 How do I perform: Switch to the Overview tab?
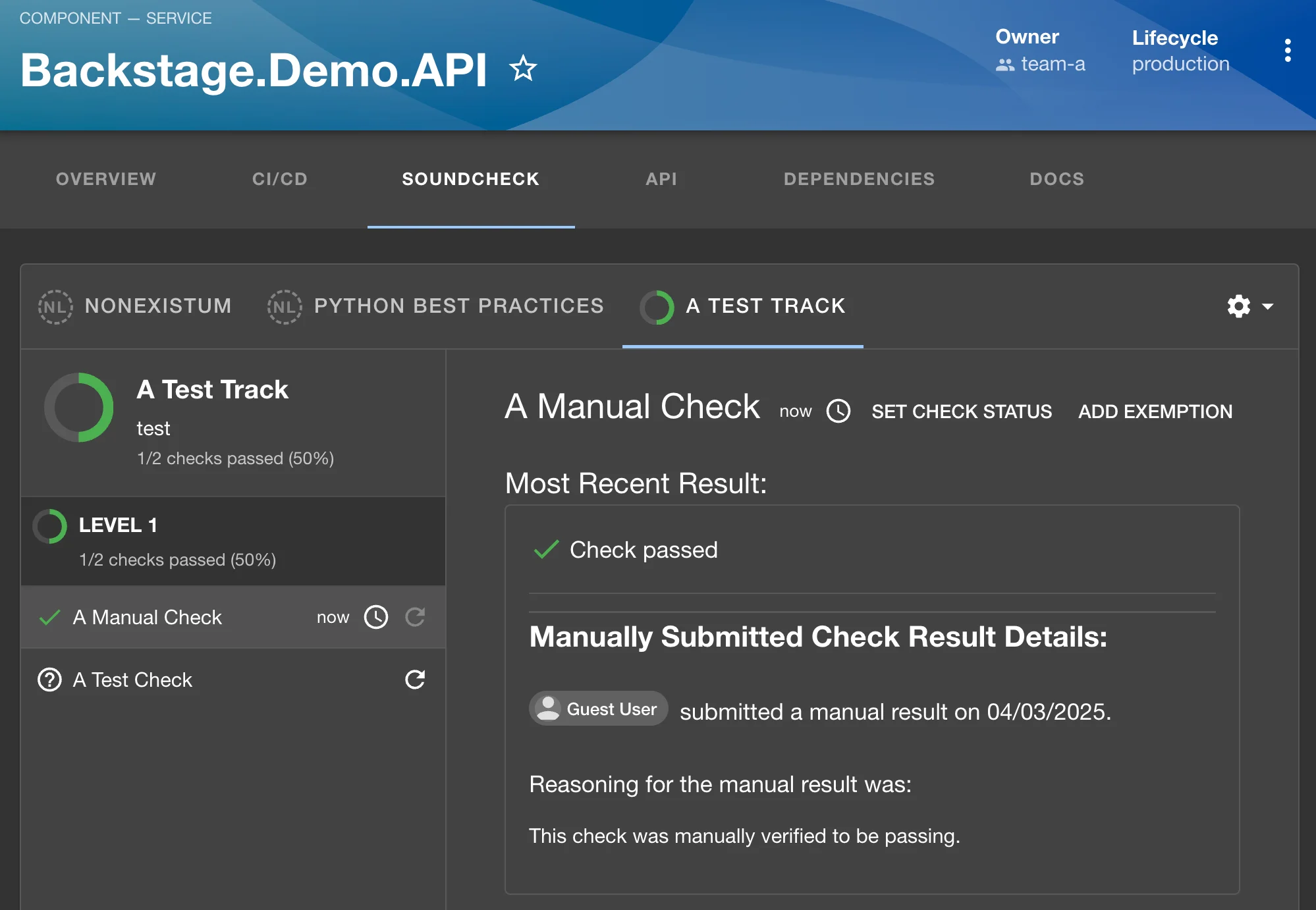pyautogui.click(x=106, y=179)
